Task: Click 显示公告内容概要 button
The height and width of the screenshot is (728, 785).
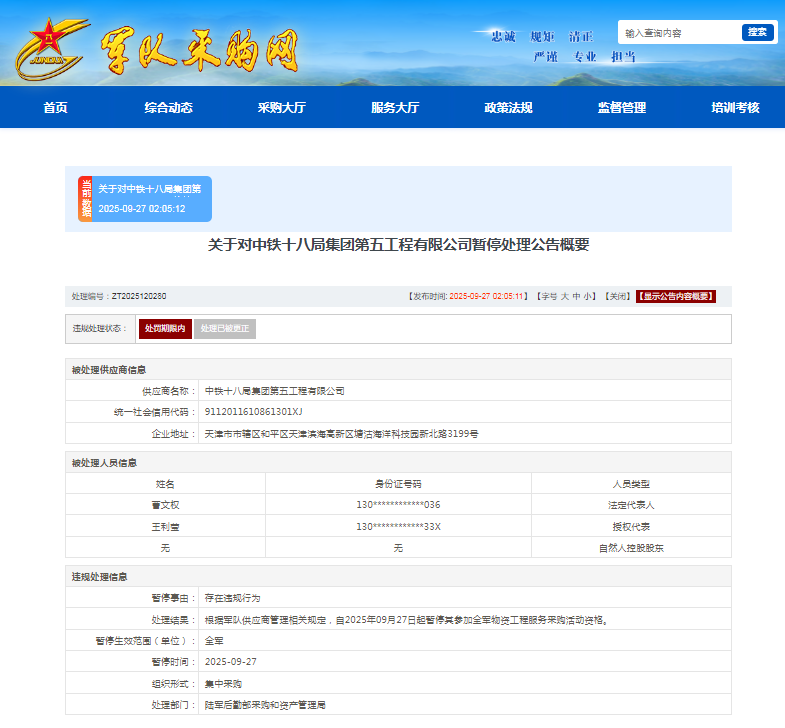Action: coord(676,297)
